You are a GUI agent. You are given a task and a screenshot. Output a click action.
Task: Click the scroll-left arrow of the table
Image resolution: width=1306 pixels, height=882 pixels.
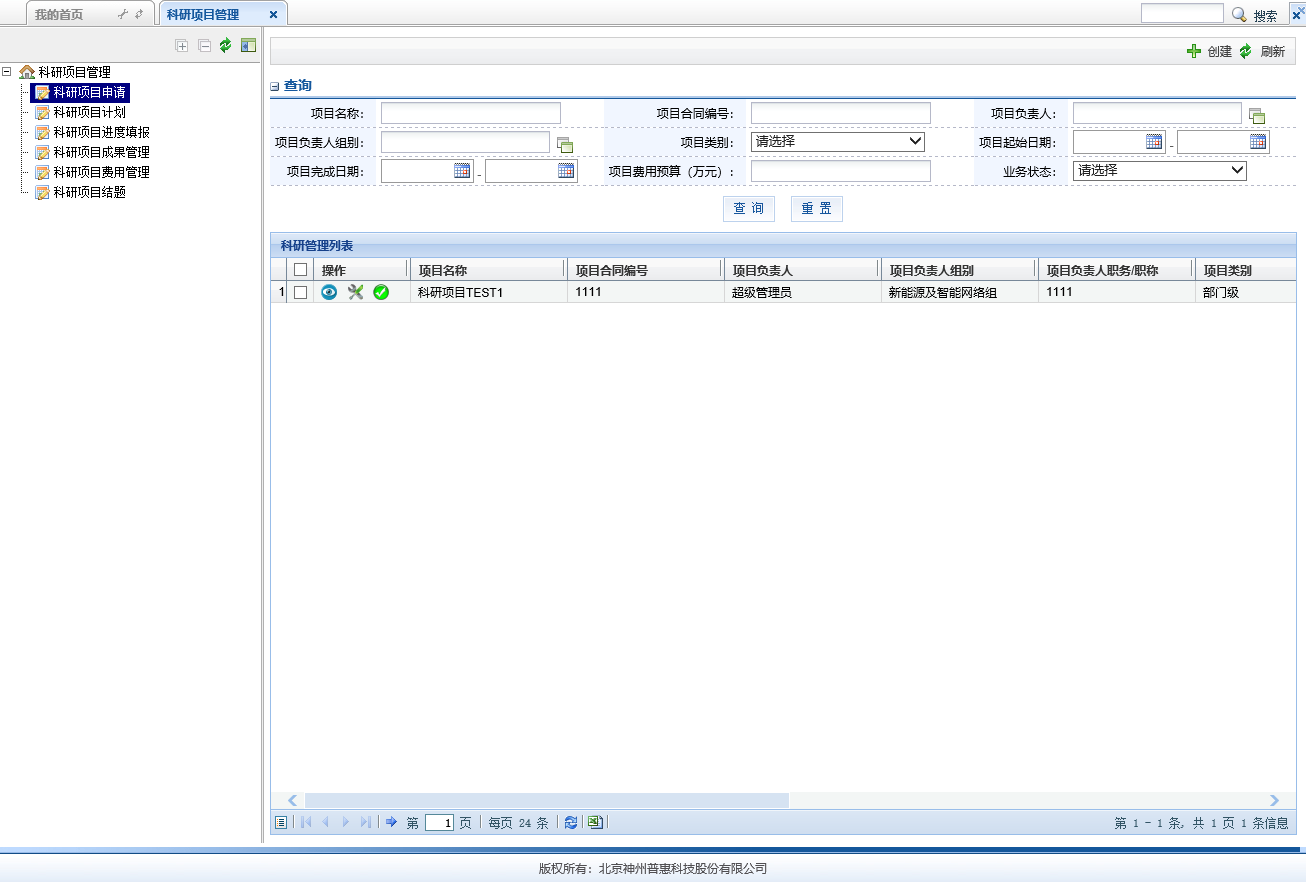(292, 800)
